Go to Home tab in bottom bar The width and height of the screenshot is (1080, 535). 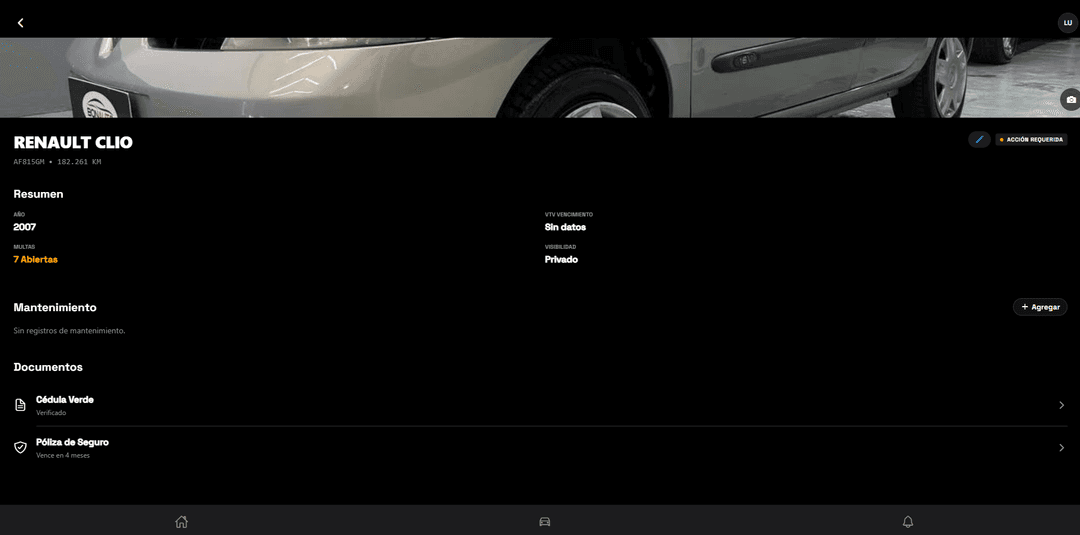pos(181,521)
